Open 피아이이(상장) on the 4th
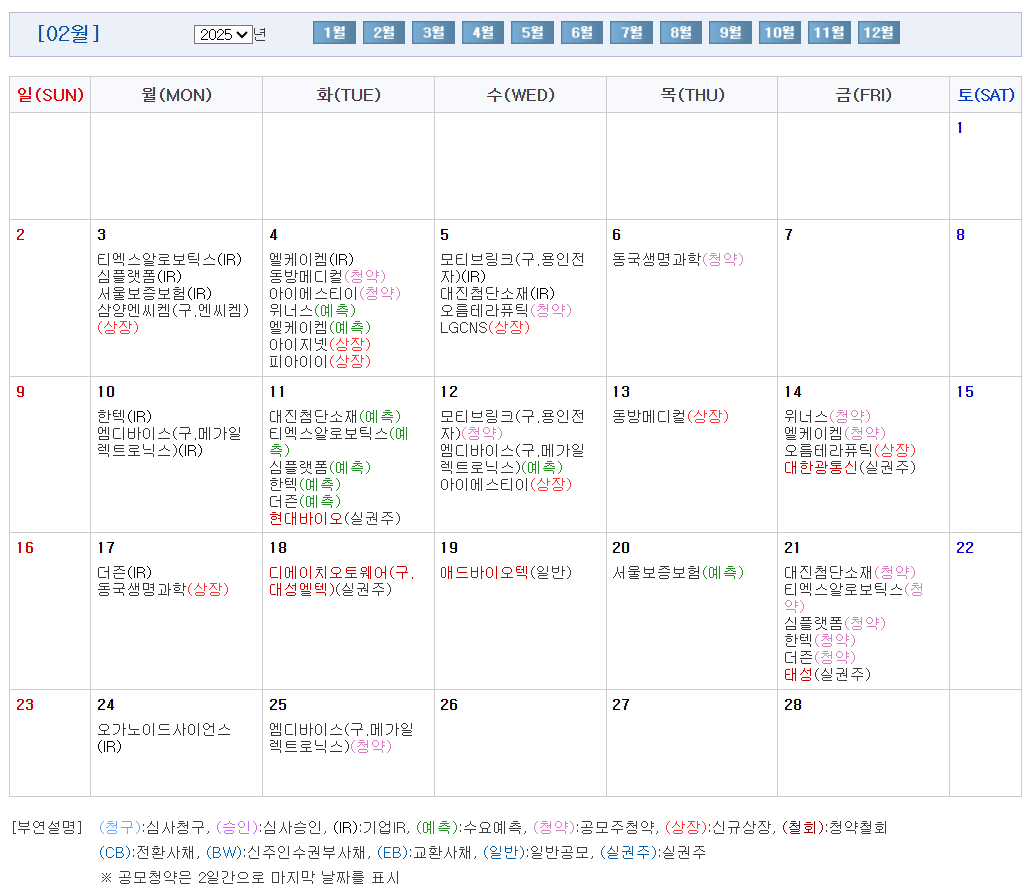The height and width of the screenshot is (890, 1034). click(320, 361)
